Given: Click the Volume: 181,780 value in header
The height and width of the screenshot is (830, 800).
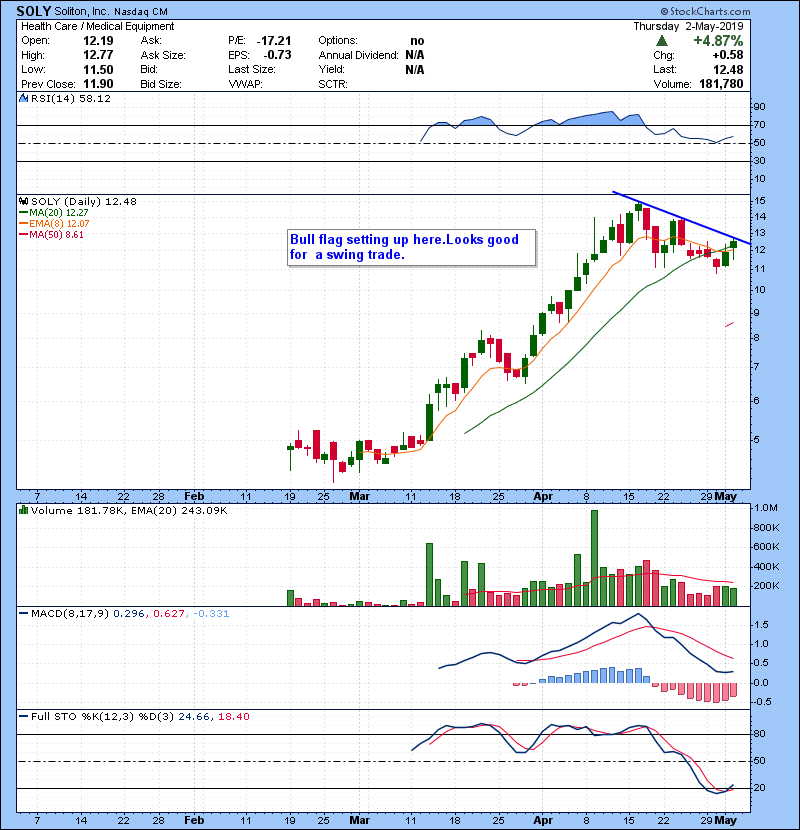Looking at the screenshot, I should click(721, 84).
